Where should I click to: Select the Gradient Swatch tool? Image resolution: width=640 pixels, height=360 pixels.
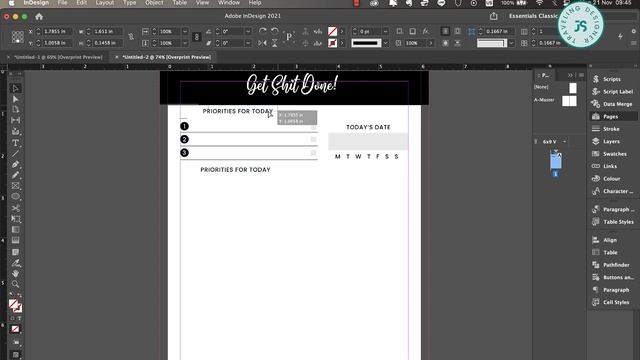pos(16,229)
